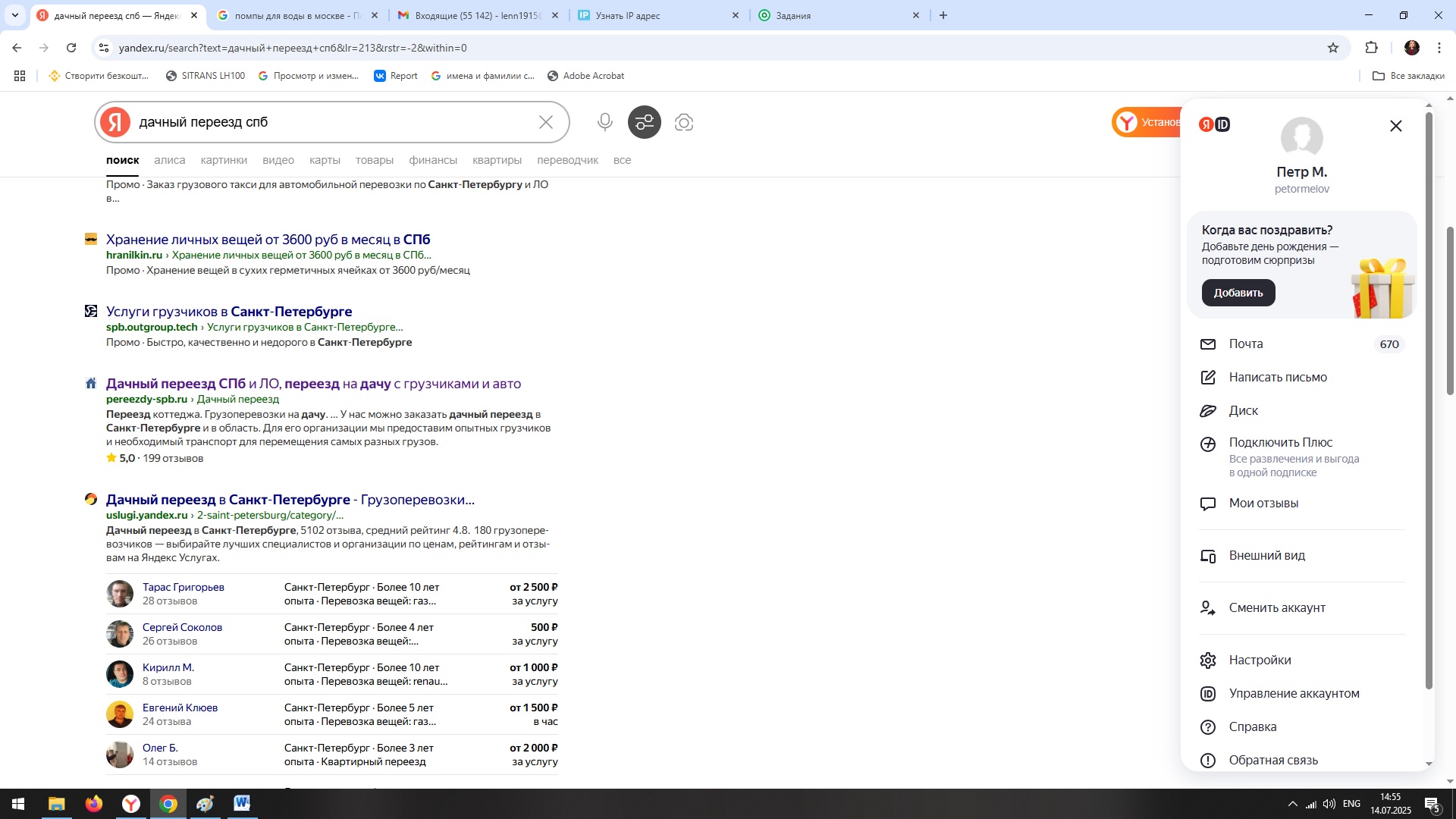Click the Написать письмо pencil icon
Image resolution: width=1456 pixels, height=819 pixels.
click(1208, 378)
